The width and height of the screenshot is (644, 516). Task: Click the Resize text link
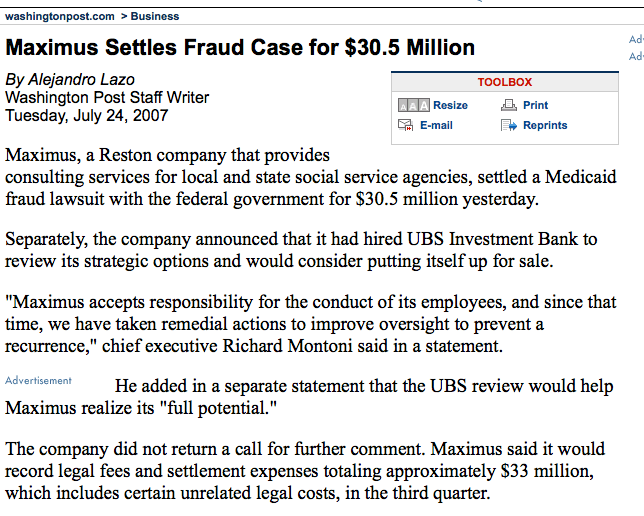[x=450, y=105]
